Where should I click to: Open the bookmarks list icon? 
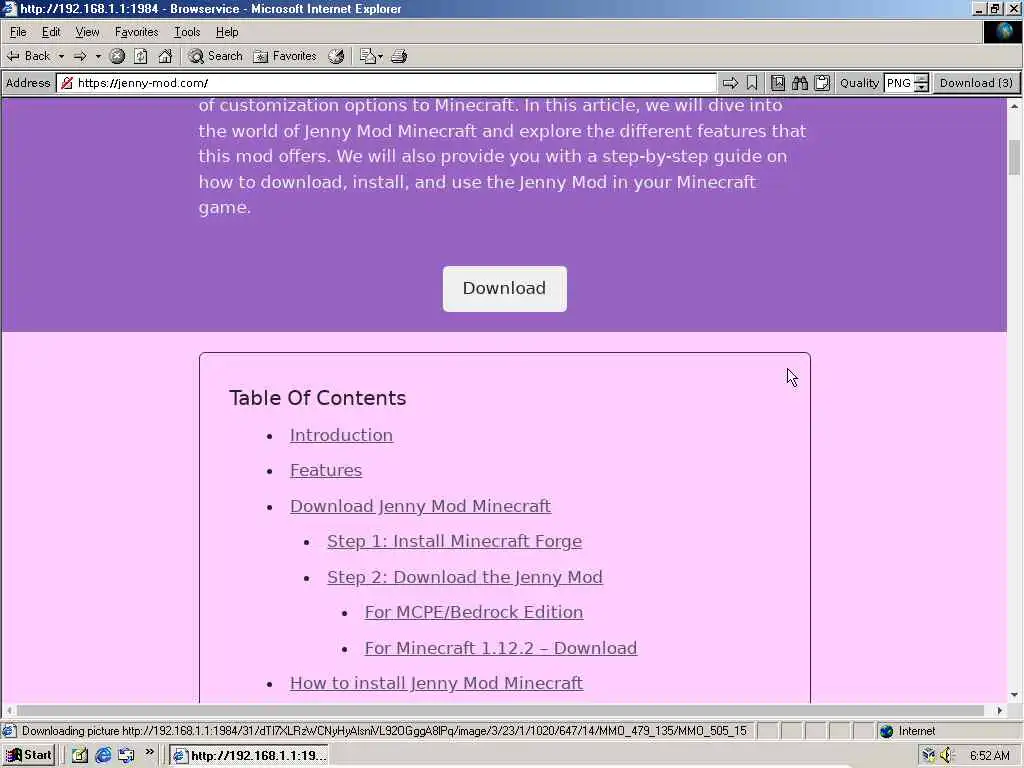tap(778, 83)
